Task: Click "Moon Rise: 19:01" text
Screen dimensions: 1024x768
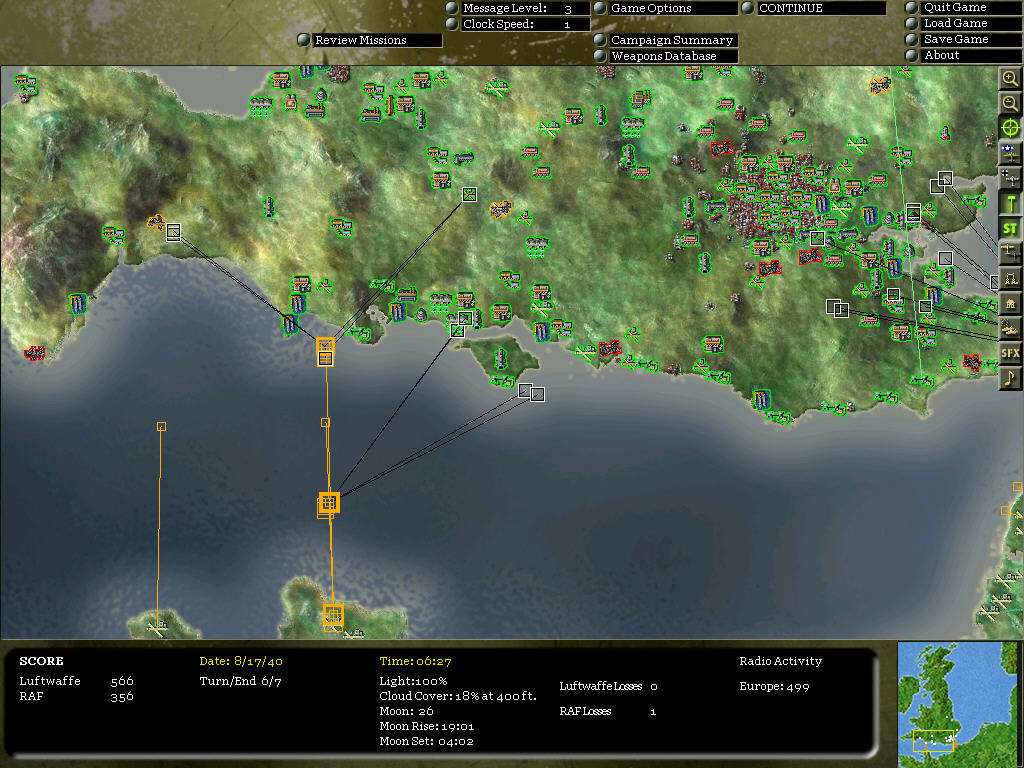Action: pyautogui.click(x=427, y=726)
